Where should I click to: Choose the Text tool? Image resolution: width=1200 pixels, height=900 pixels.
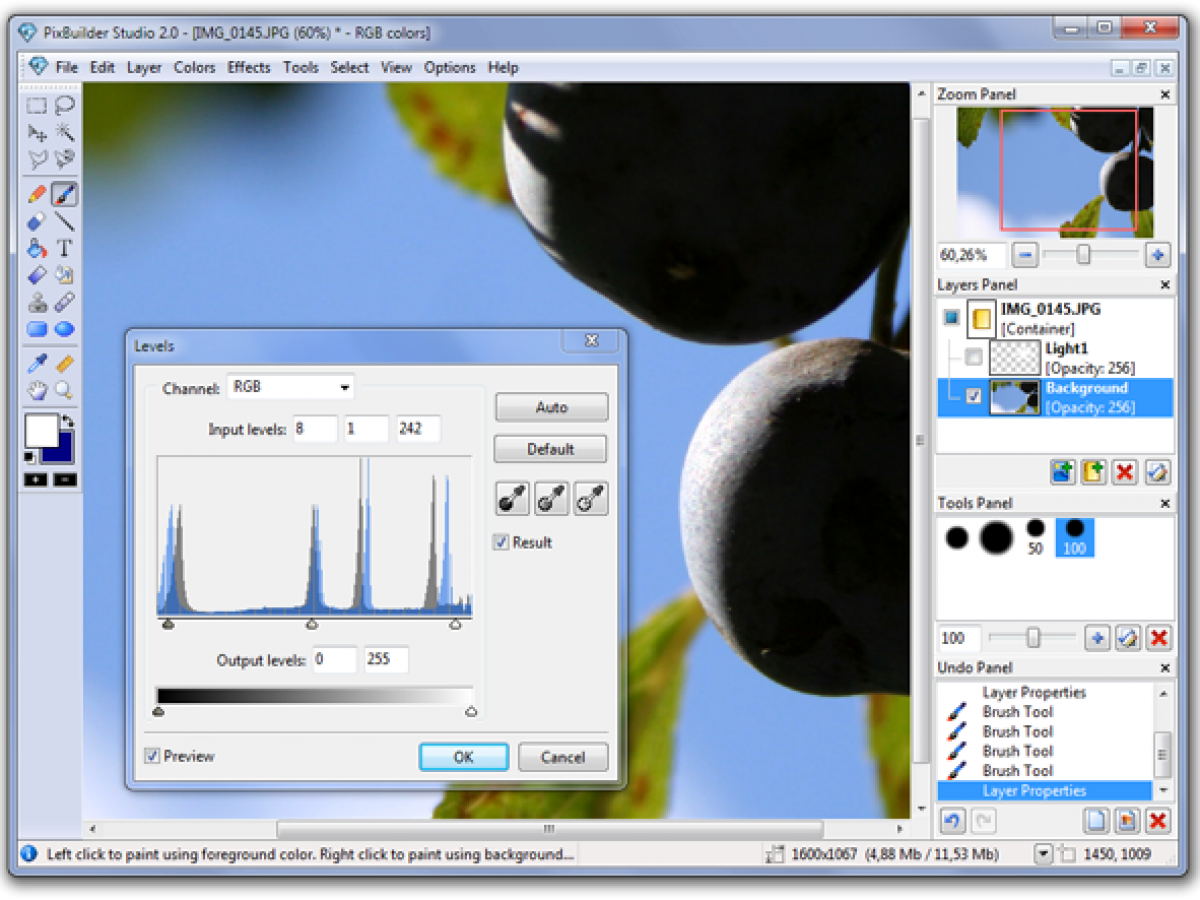coord(65,248)
